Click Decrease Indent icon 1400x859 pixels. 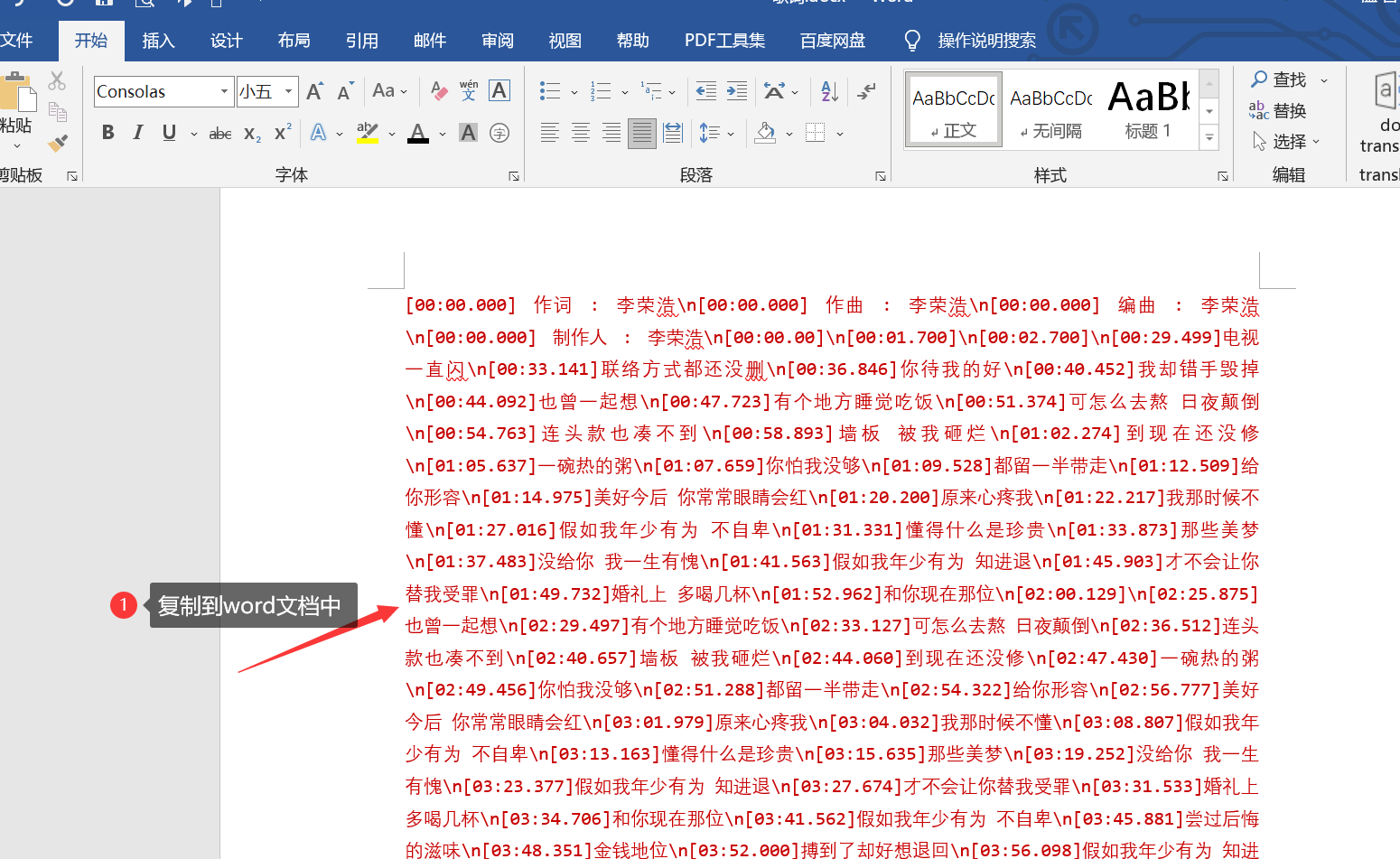pyautogui.click(x=706, y=91)
